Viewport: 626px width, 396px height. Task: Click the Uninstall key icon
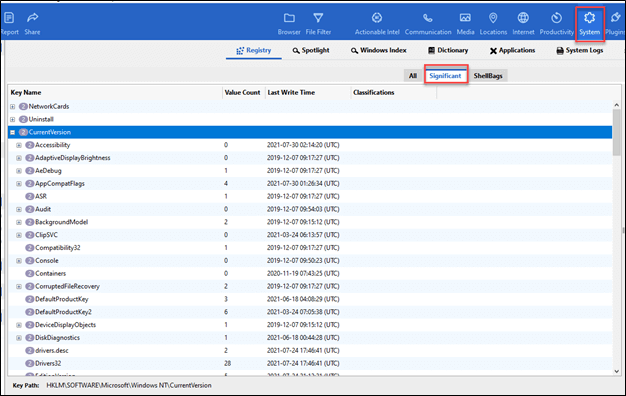23,119
